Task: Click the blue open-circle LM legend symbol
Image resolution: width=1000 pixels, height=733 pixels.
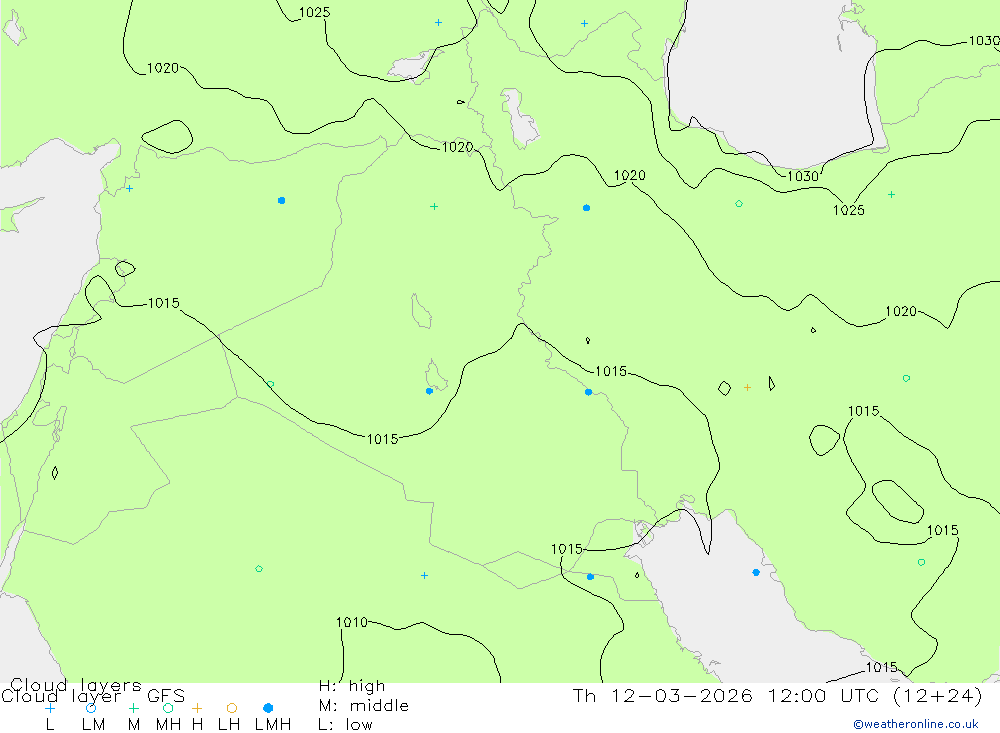Action: click(x=91, y=708)
